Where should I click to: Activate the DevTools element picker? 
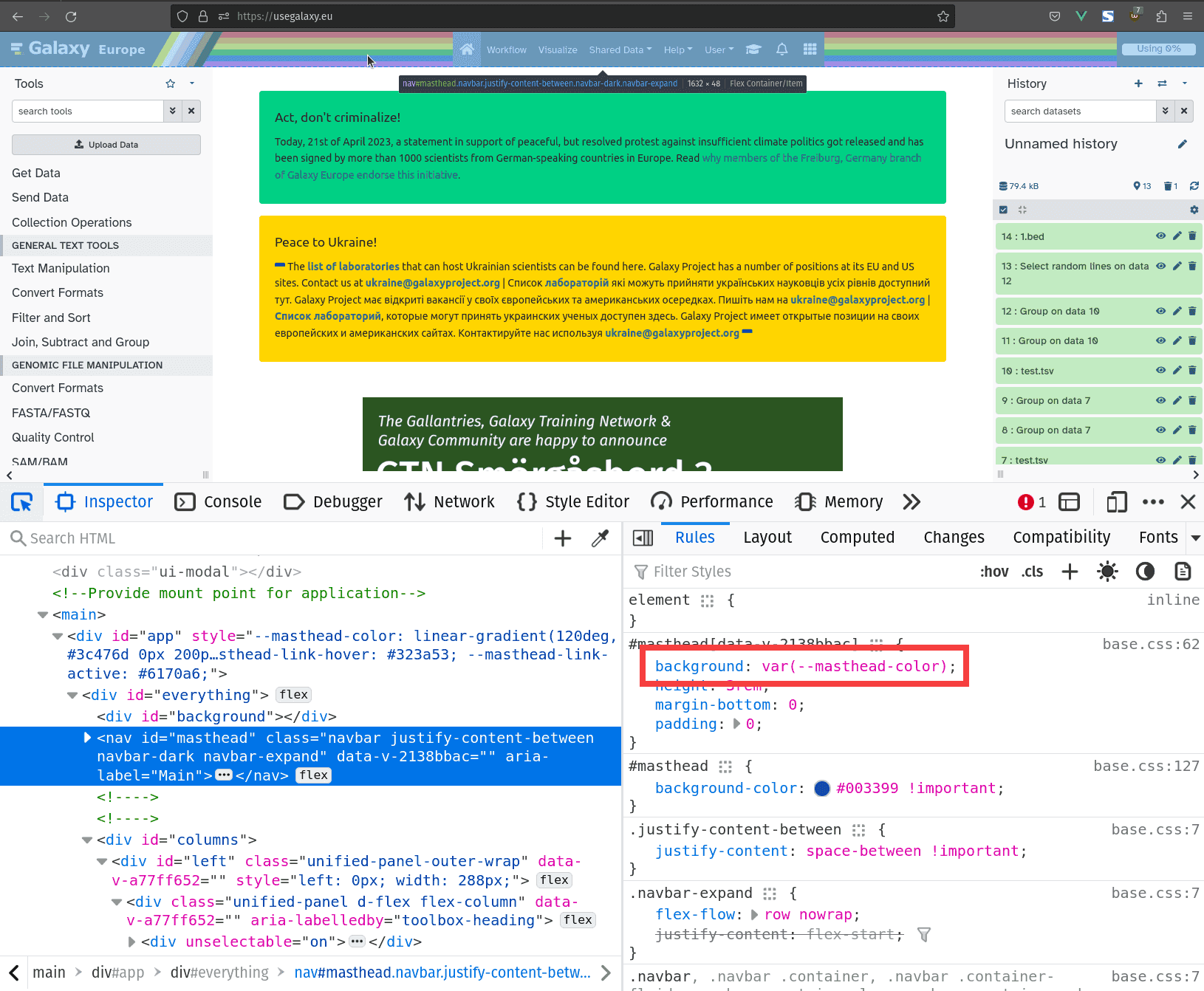point(21,502)
